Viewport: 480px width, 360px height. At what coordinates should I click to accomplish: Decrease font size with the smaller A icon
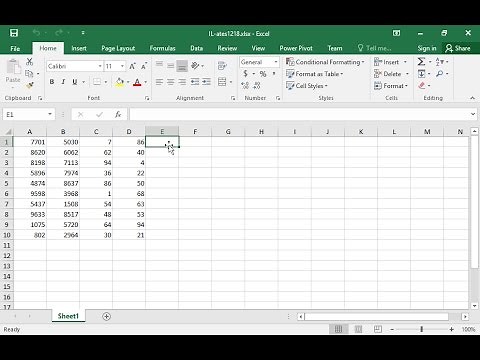(144, 66)
